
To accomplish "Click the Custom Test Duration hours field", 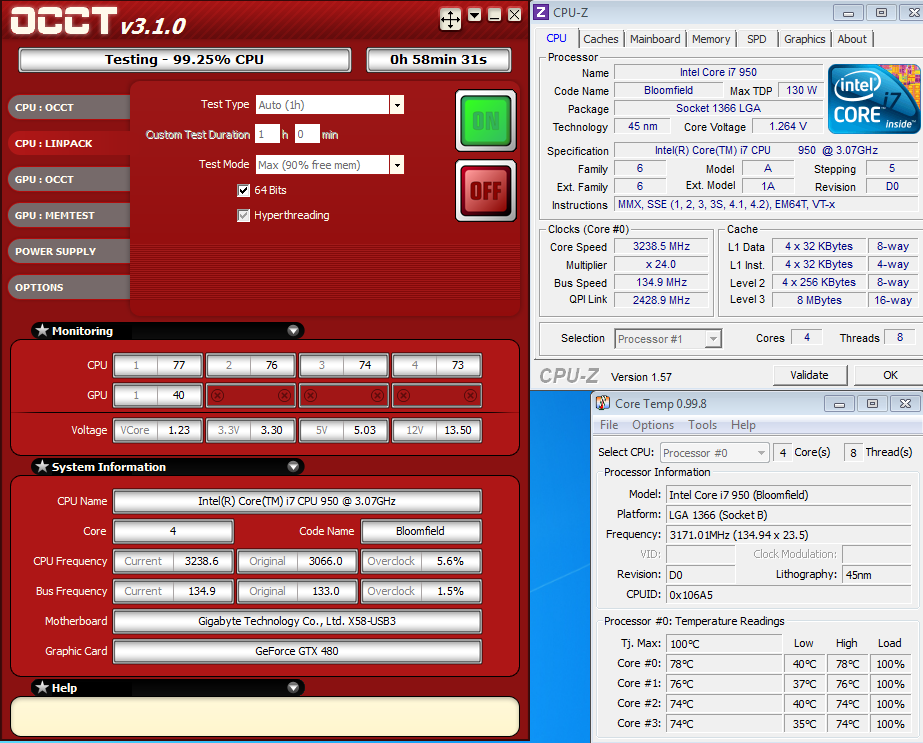I will pos(267,134).
